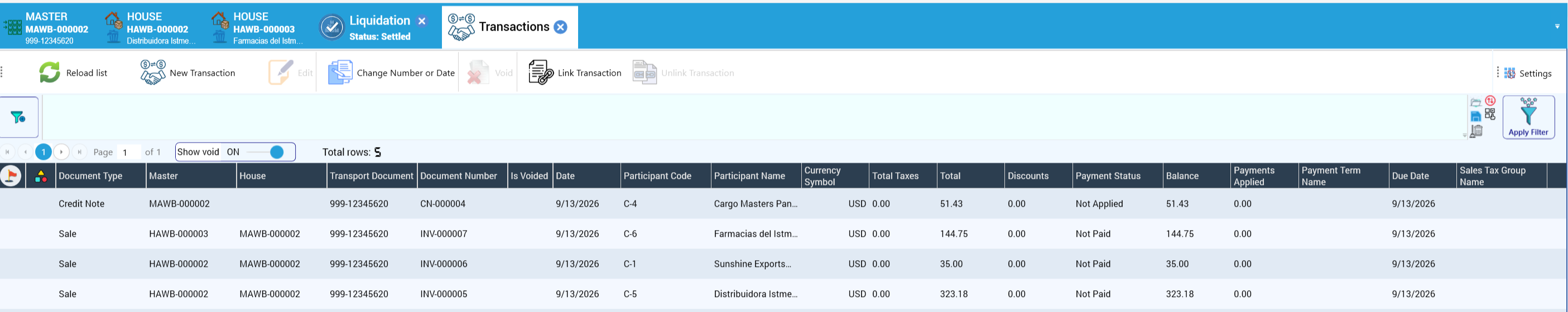Click document number CN-000004
This screenshot has height=312, width=1568.
[442, 204]
